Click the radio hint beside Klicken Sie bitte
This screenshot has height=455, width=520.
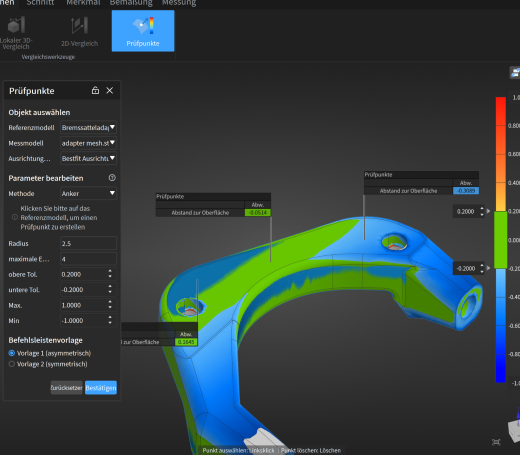coord(15,217)
